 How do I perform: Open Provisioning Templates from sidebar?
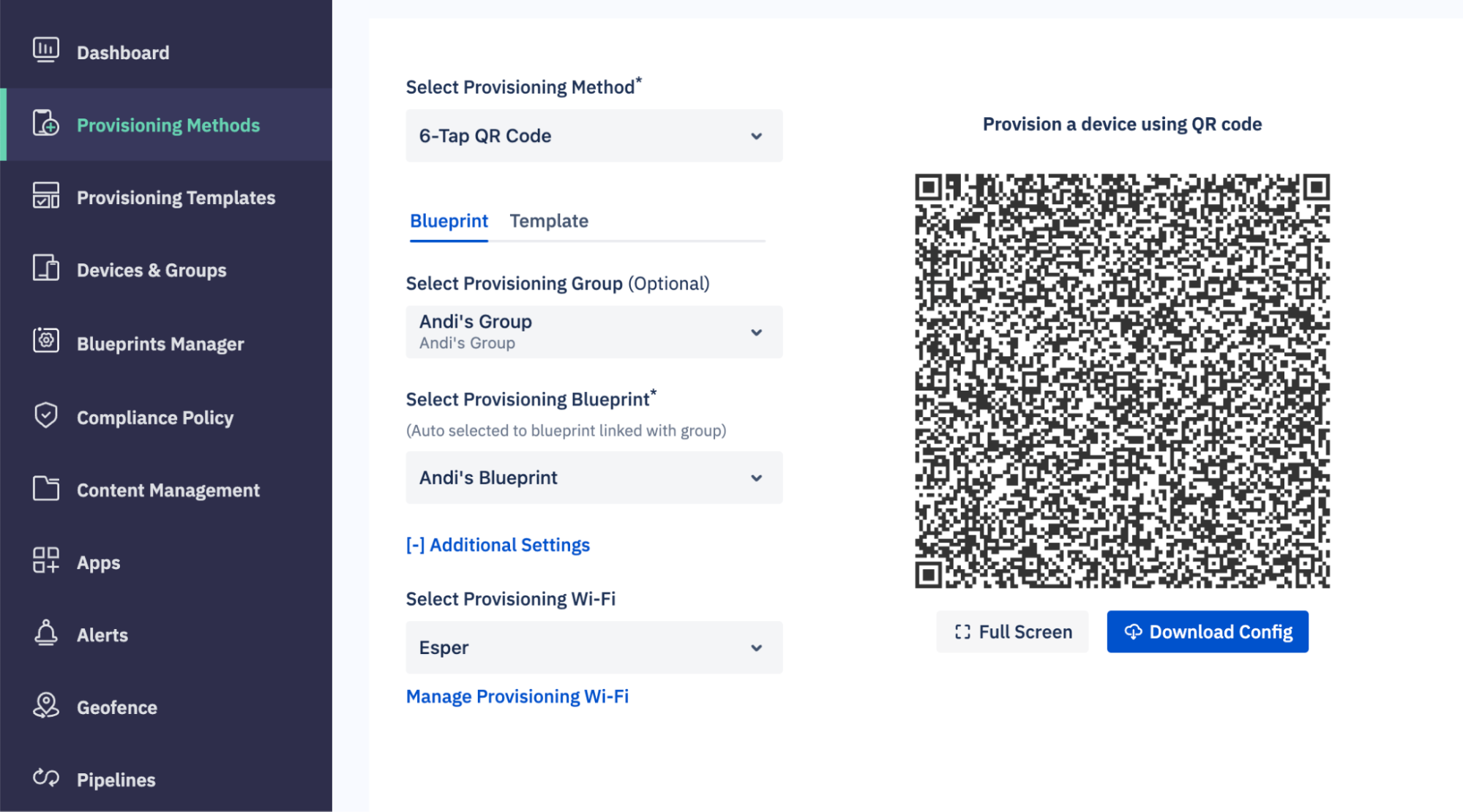(175, 197)
